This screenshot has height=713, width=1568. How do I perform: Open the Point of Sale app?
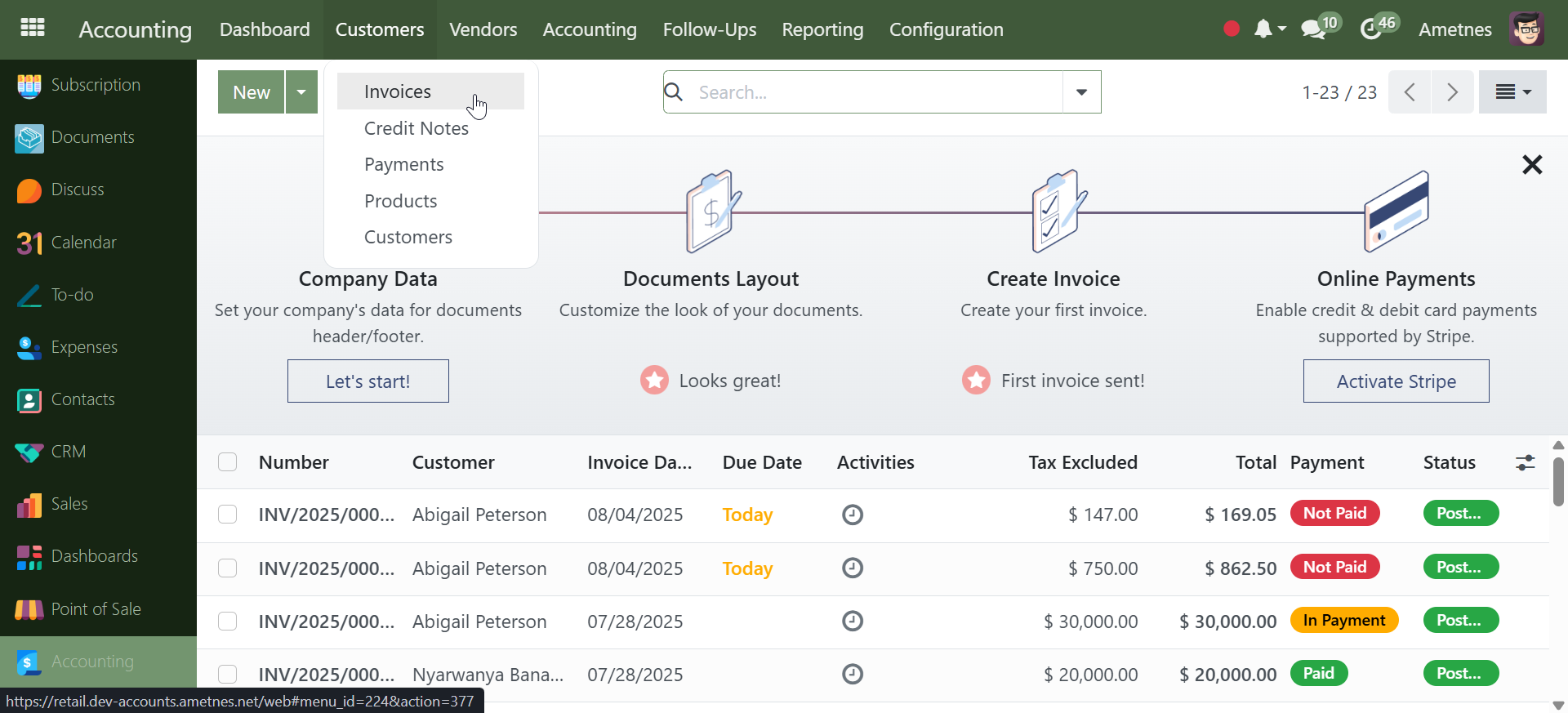pyautogui.click(x=29, y=609)
